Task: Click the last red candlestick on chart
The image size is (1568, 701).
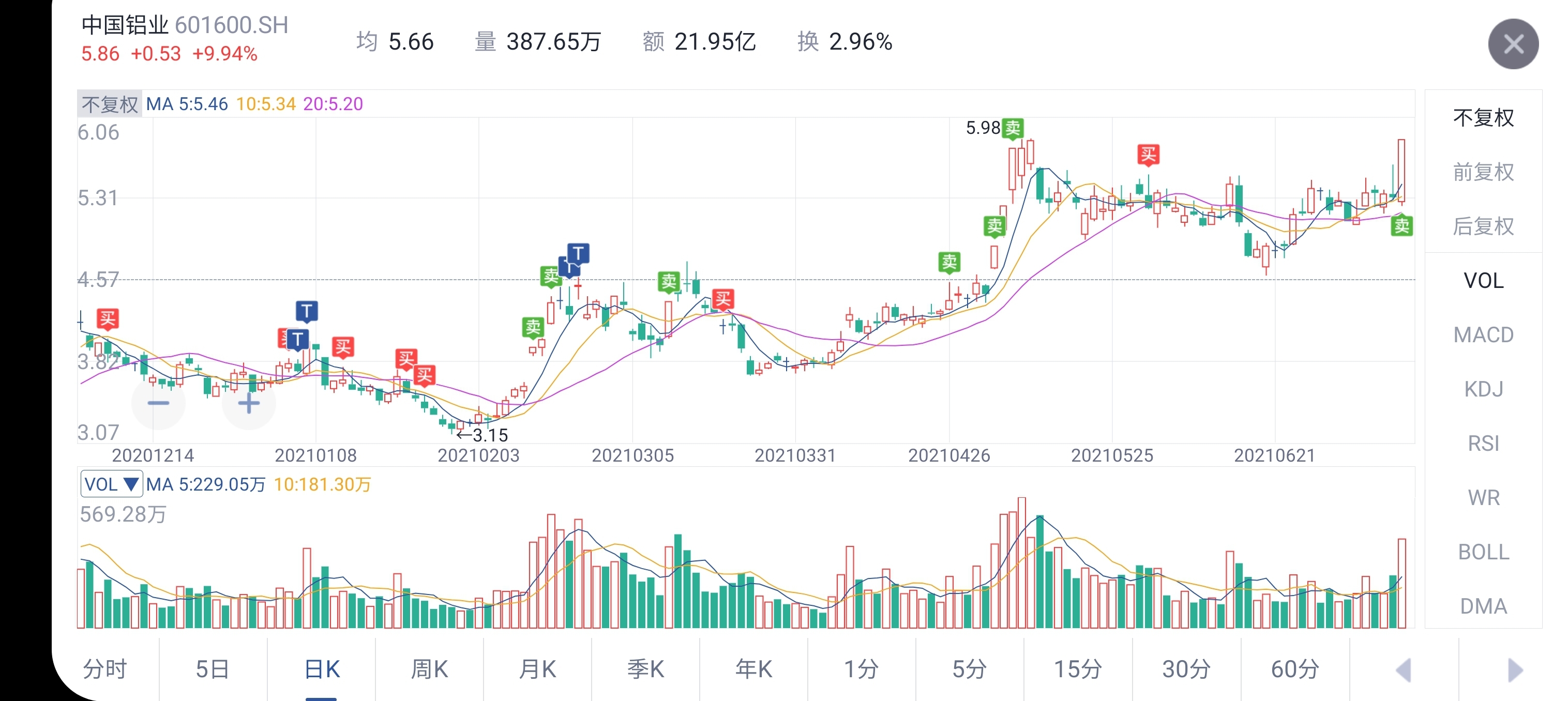Action: 1401,171
